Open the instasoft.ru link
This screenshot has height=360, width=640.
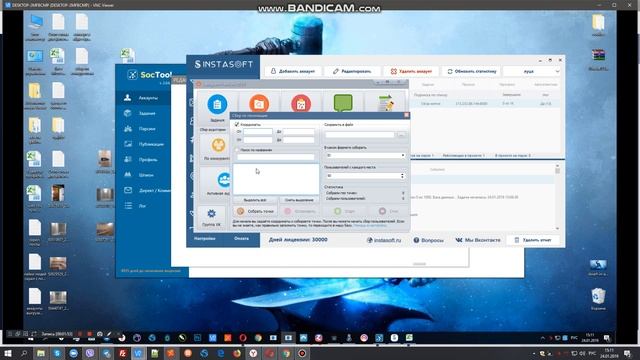384,240
